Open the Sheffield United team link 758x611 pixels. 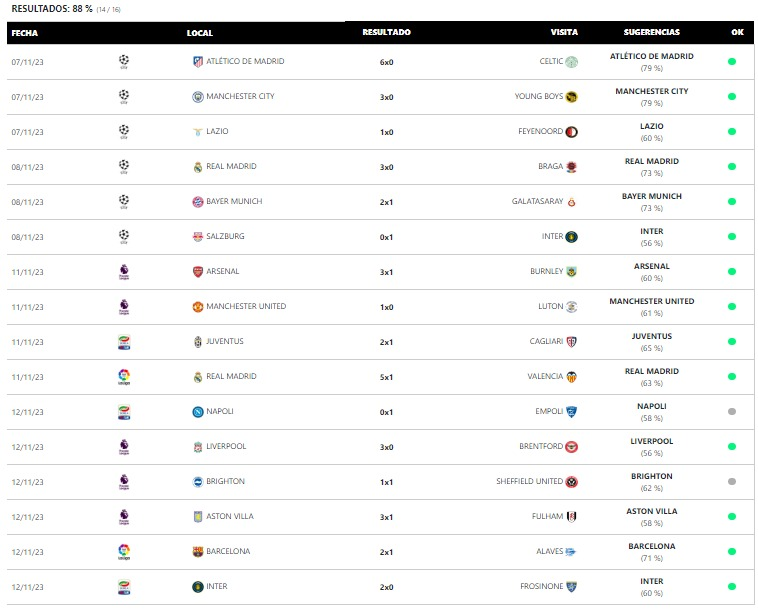pyautogui.click(x=529, y=481)
